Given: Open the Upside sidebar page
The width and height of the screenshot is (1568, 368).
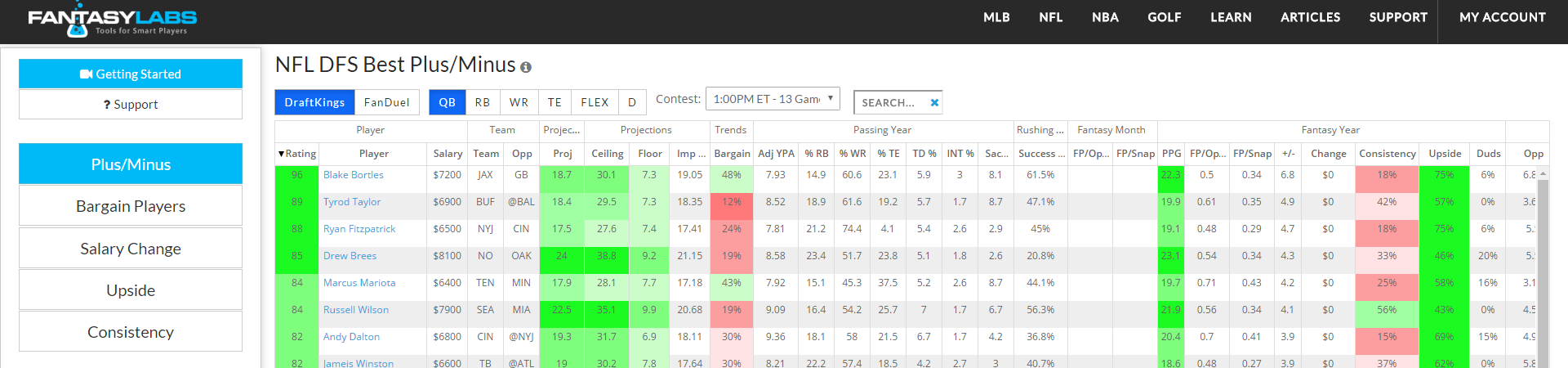Looking at the screenshot, I should pyautogui.click(x=131, y=290).
